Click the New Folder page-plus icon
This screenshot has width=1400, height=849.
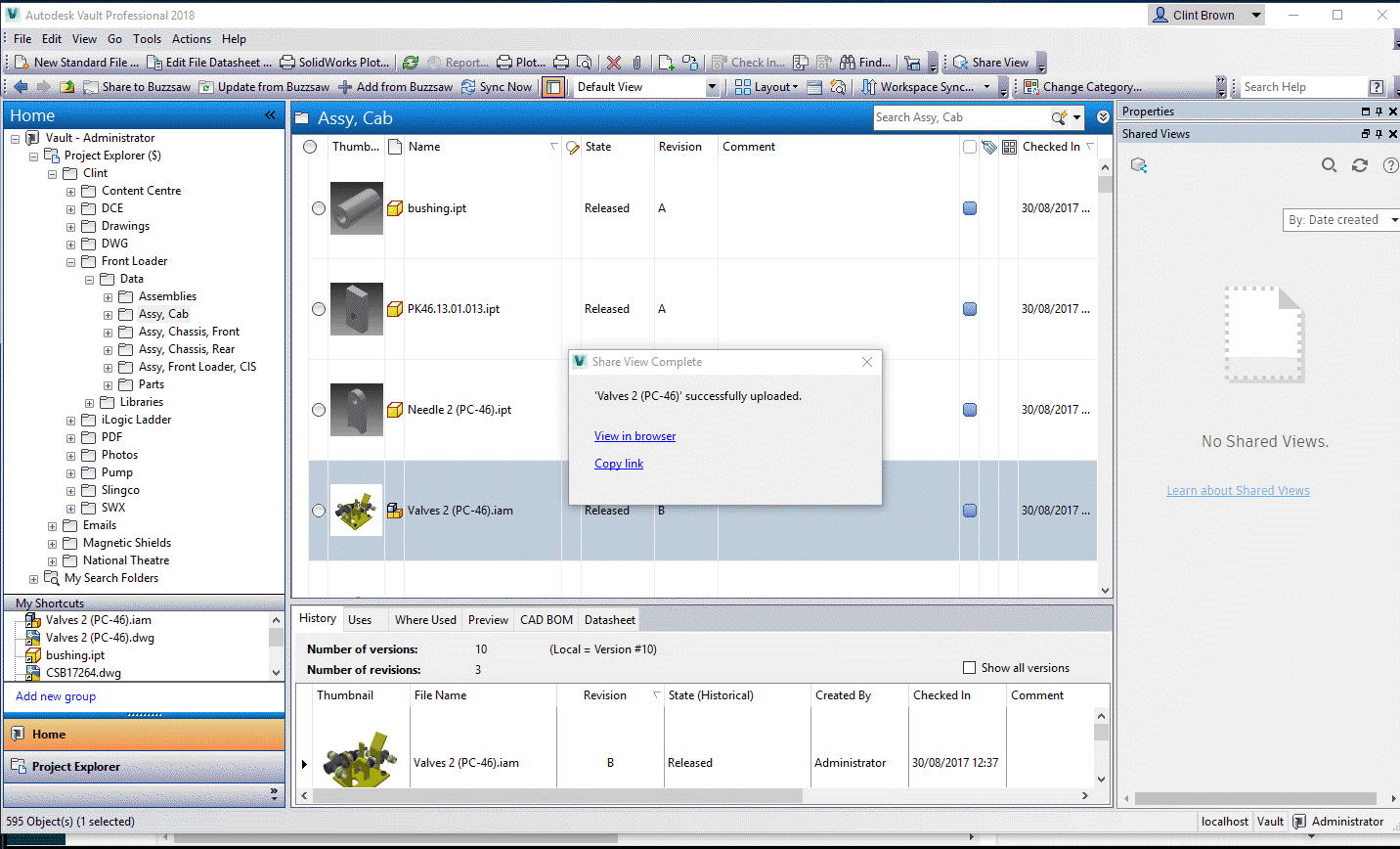pyautogui.click(x=666, y=63)
